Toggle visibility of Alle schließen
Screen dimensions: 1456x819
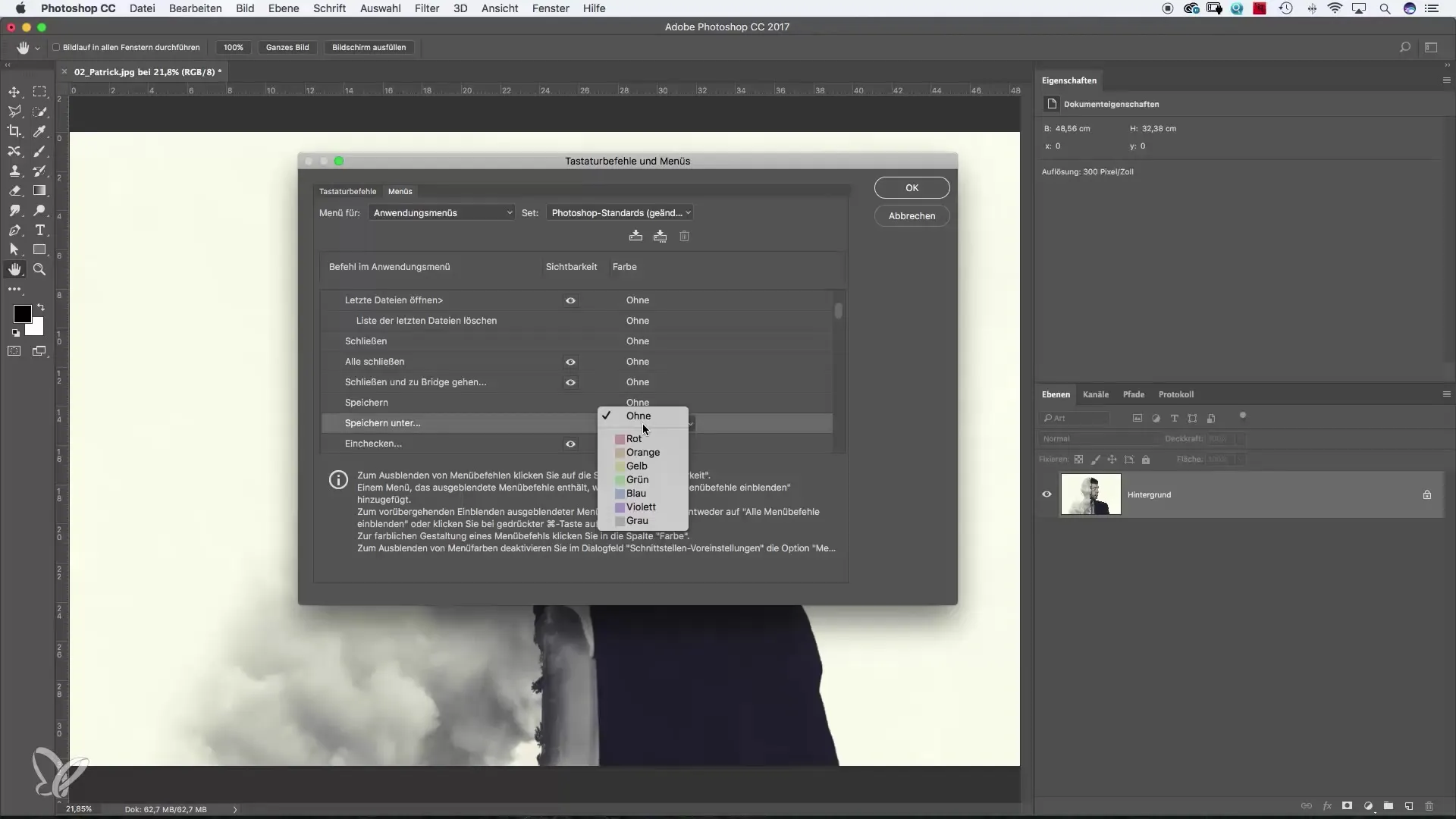click(570, 362)
